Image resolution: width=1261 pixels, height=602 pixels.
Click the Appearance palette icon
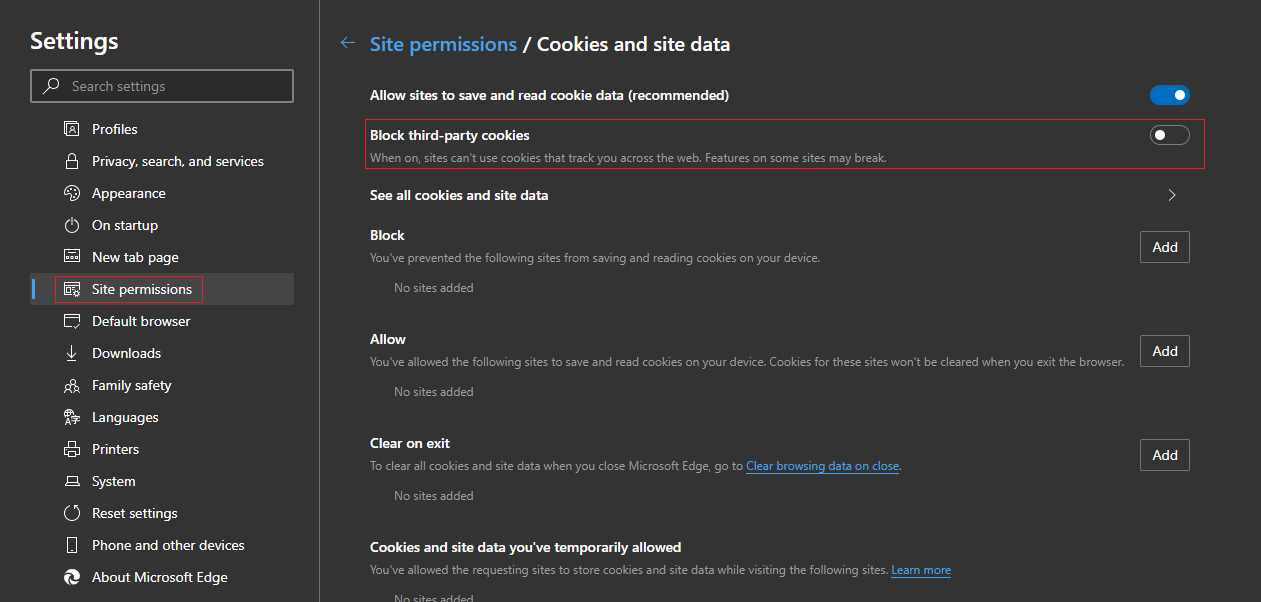coord(71,193)
